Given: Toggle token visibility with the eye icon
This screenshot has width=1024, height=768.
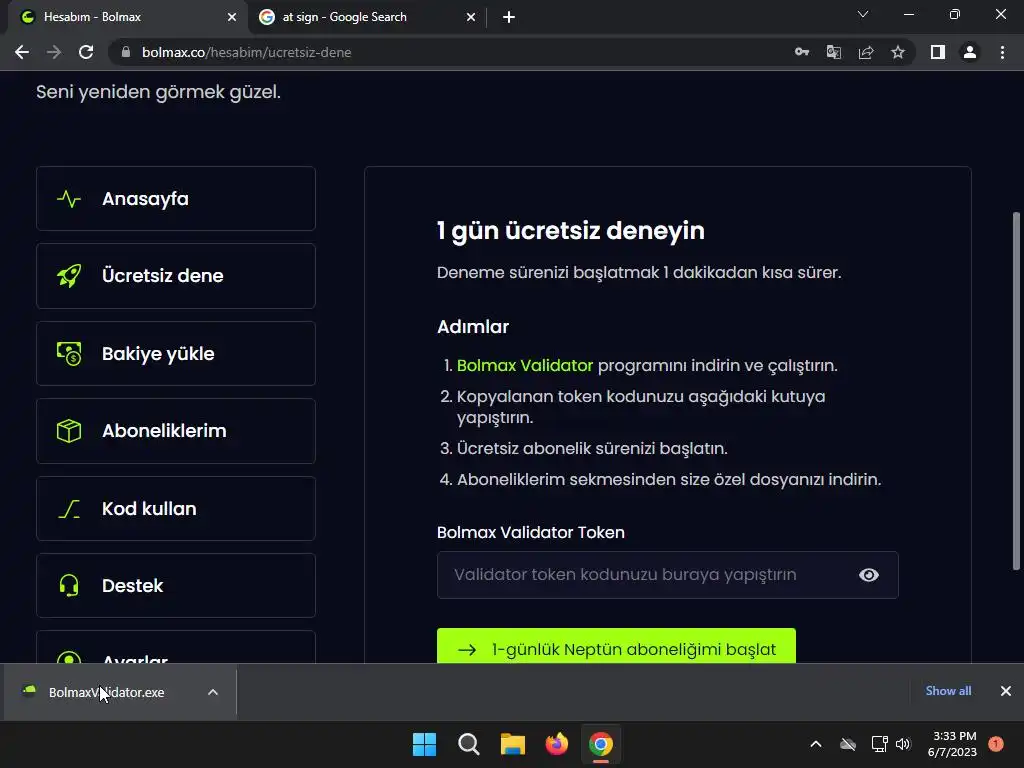Looking at the screenshot, I should click(x=869, y=575).
